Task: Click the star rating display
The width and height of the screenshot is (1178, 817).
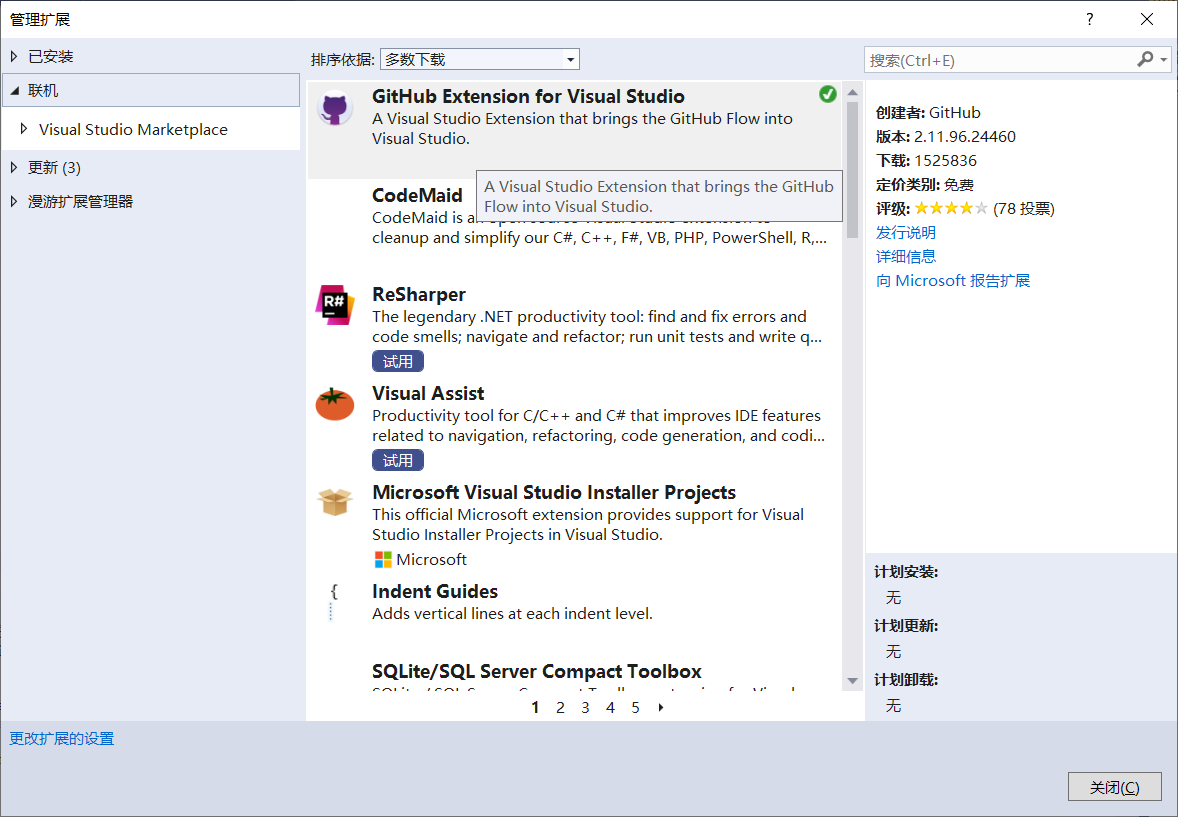Action: point(950,208)
